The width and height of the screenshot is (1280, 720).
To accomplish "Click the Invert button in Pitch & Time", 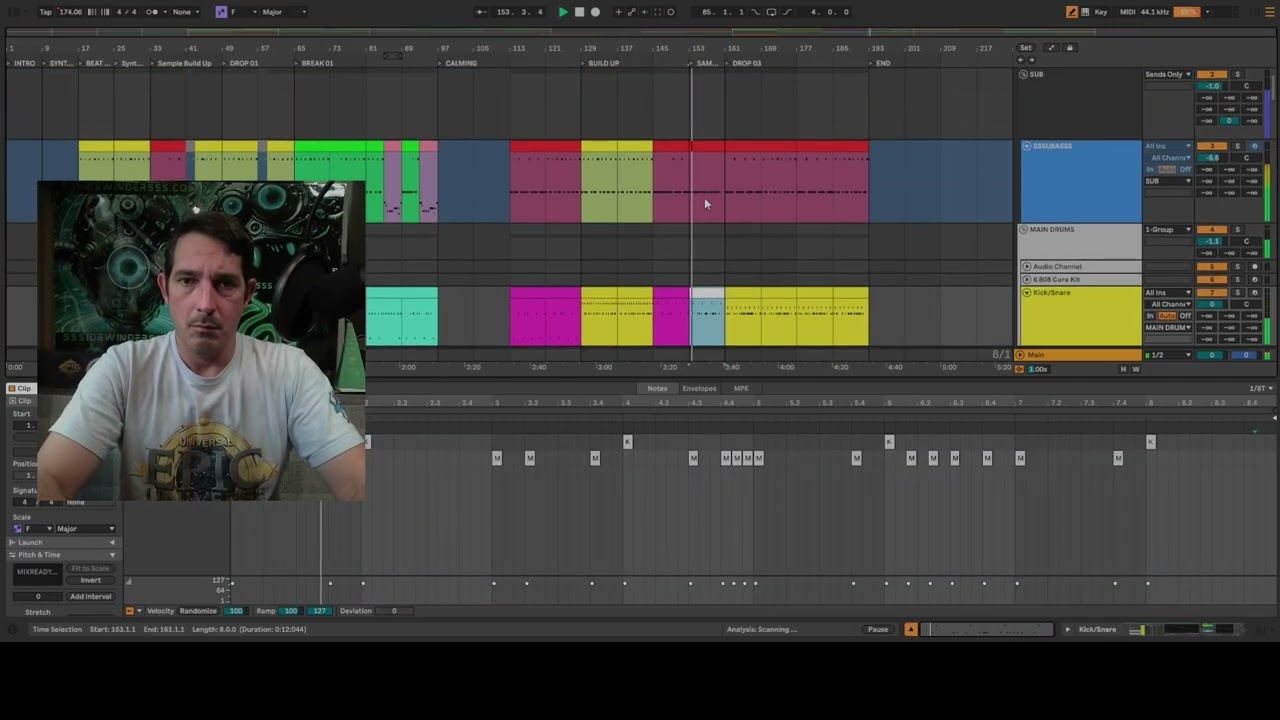I will (x=90, y=580).
